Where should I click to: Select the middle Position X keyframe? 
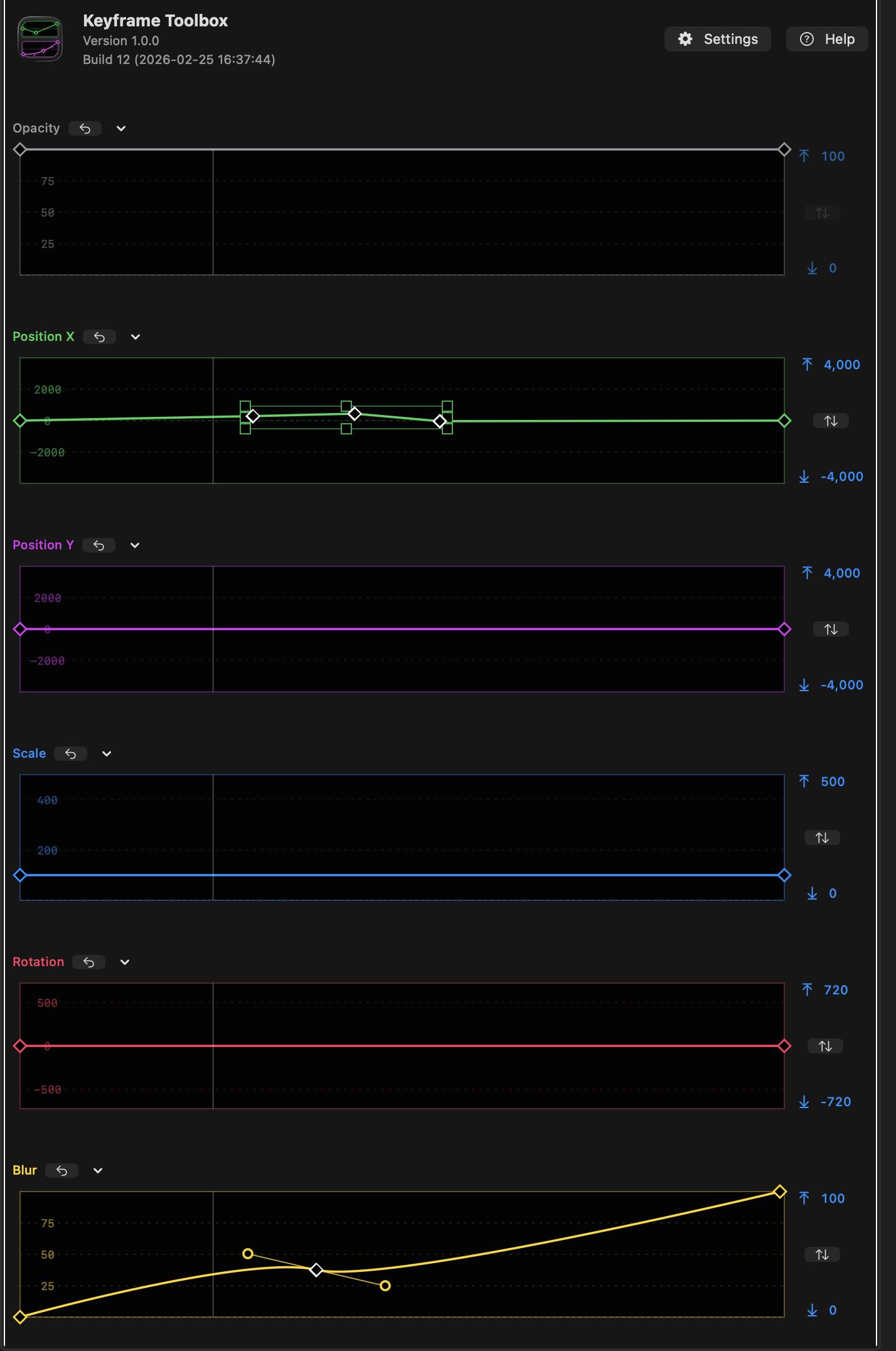pyautogui.click(x=355, y=414)
